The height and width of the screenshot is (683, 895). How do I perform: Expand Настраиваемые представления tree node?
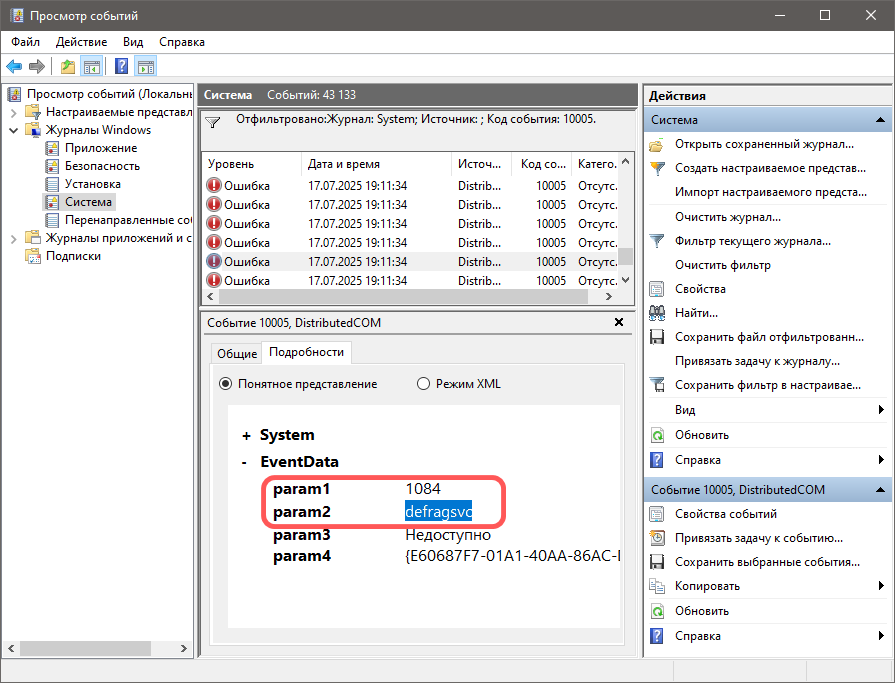pos(13,112)
